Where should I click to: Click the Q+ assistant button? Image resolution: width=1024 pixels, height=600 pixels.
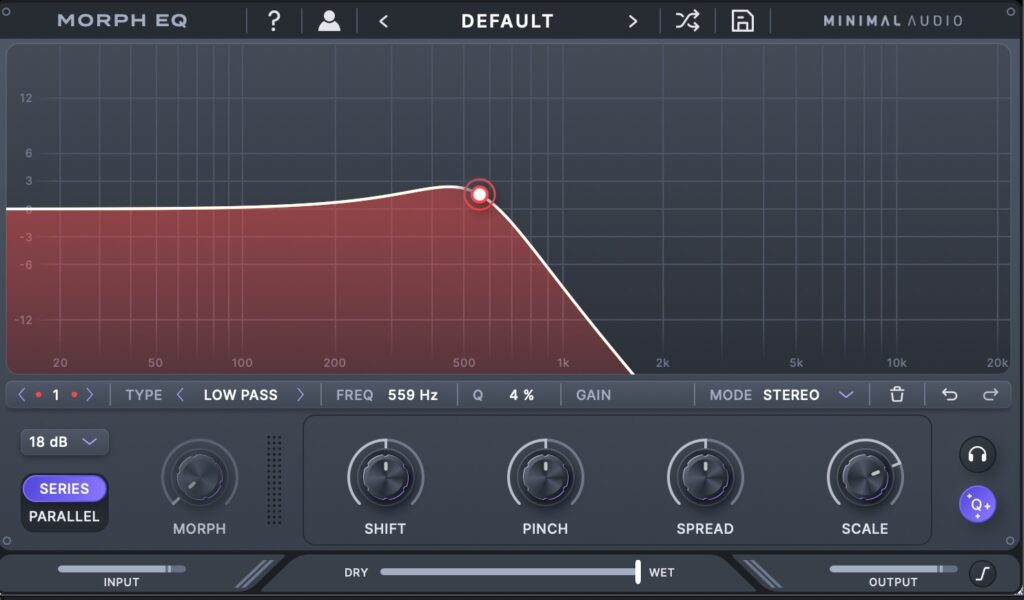coord(976,504)
